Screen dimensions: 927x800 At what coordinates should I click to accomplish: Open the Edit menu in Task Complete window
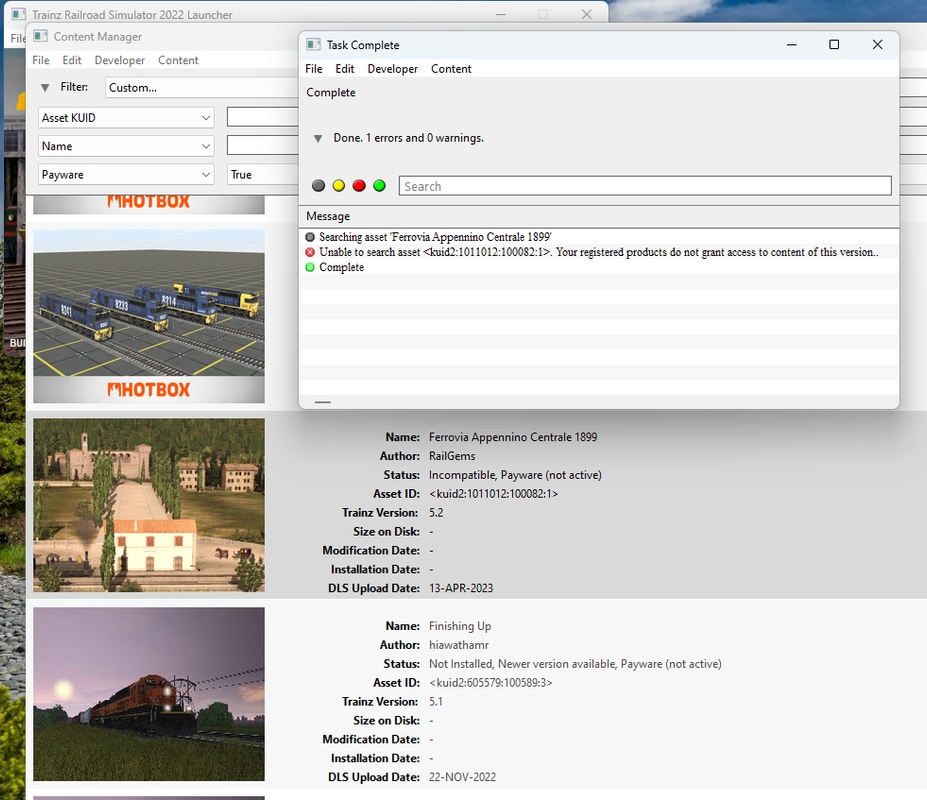click(345, 69)
